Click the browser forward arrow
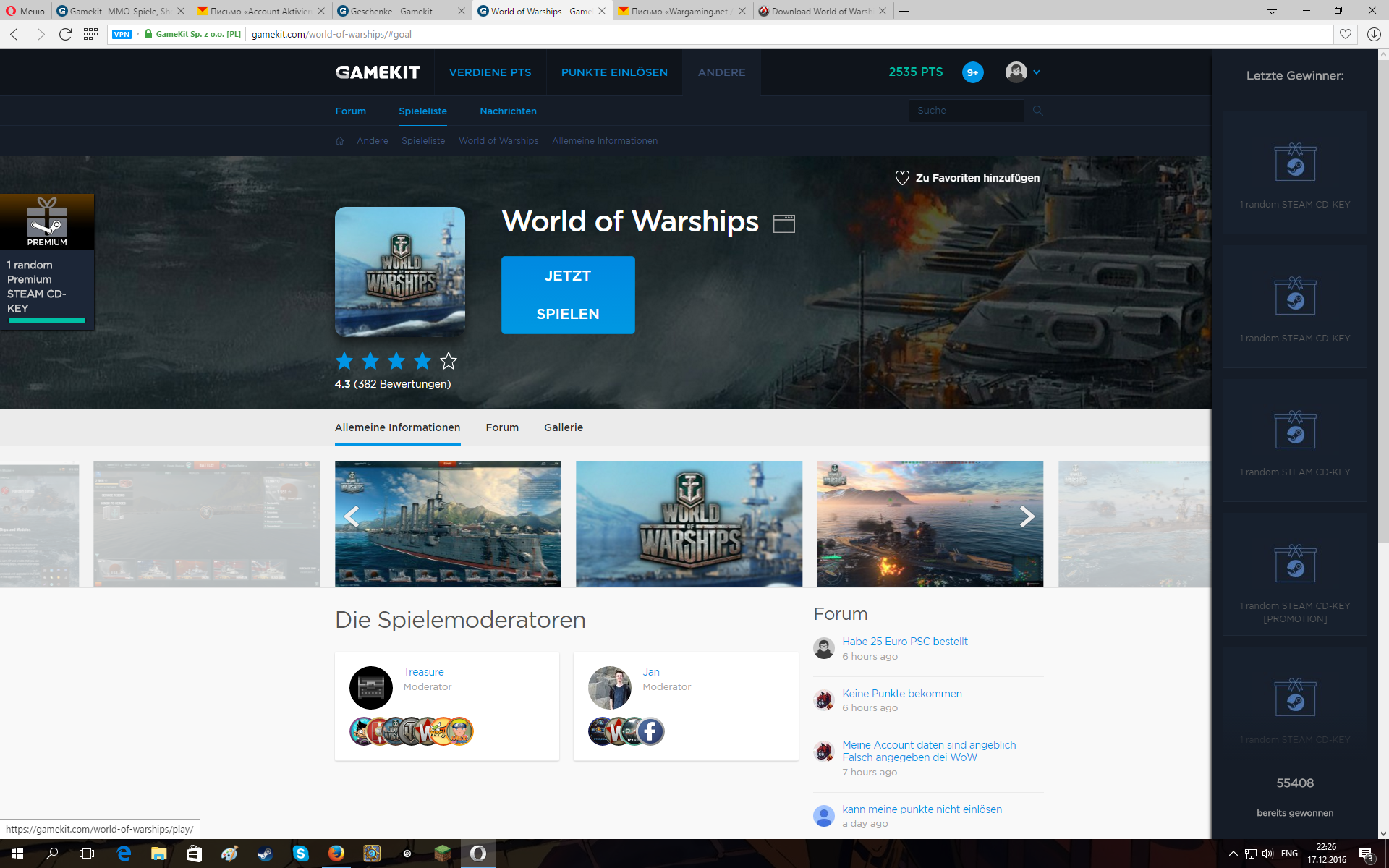The width and height of the screenshot is (1389, 868). pyautogui.click(x=41, y=34)
